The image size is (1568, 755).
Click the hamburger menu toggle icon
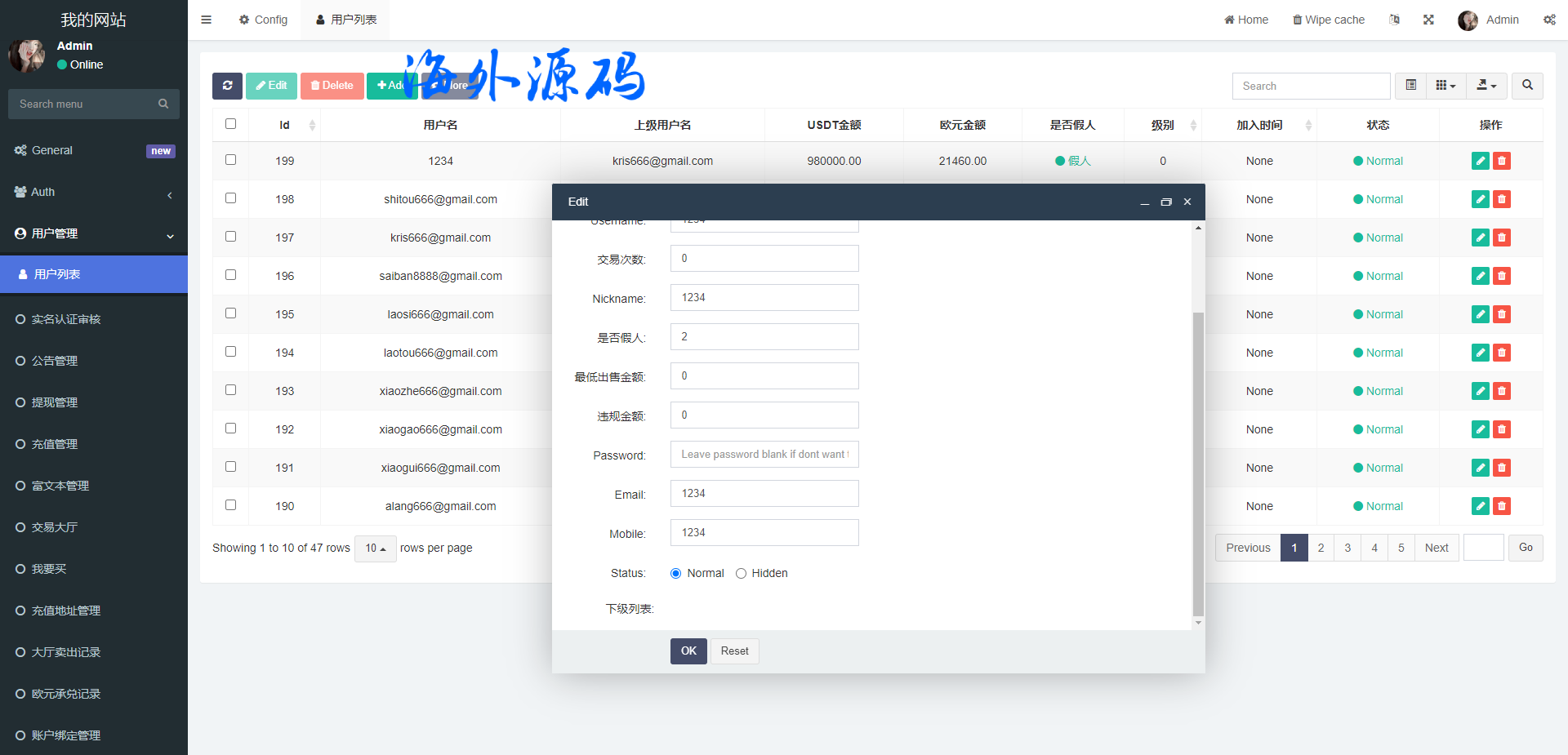coord(207,20)
